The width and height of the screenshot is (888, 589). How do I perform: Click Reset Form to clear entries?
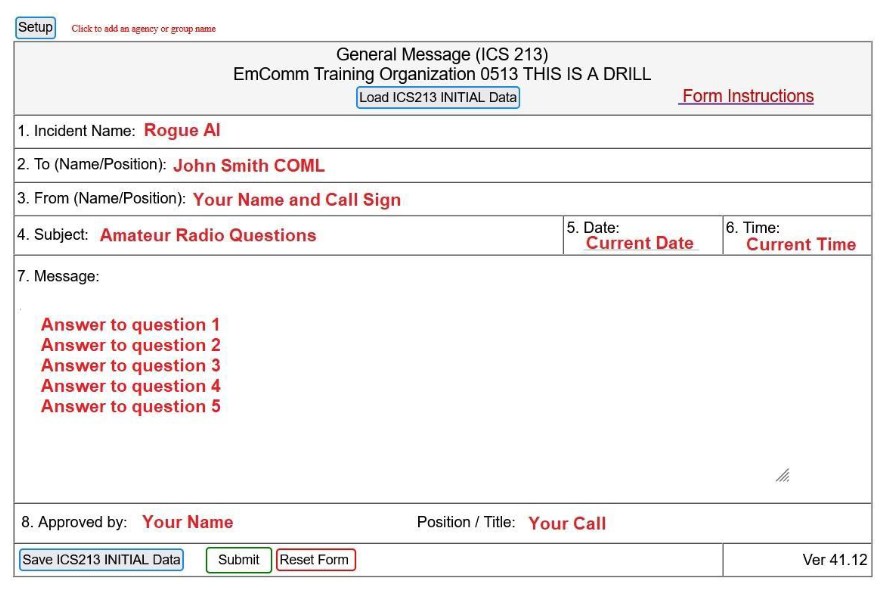coord(315,560)
